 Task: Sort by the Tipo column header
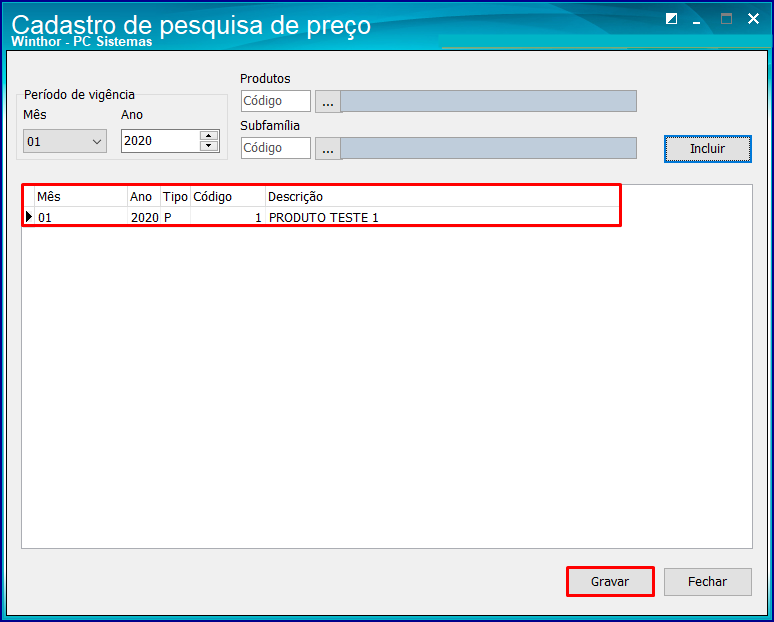point(175,196)
